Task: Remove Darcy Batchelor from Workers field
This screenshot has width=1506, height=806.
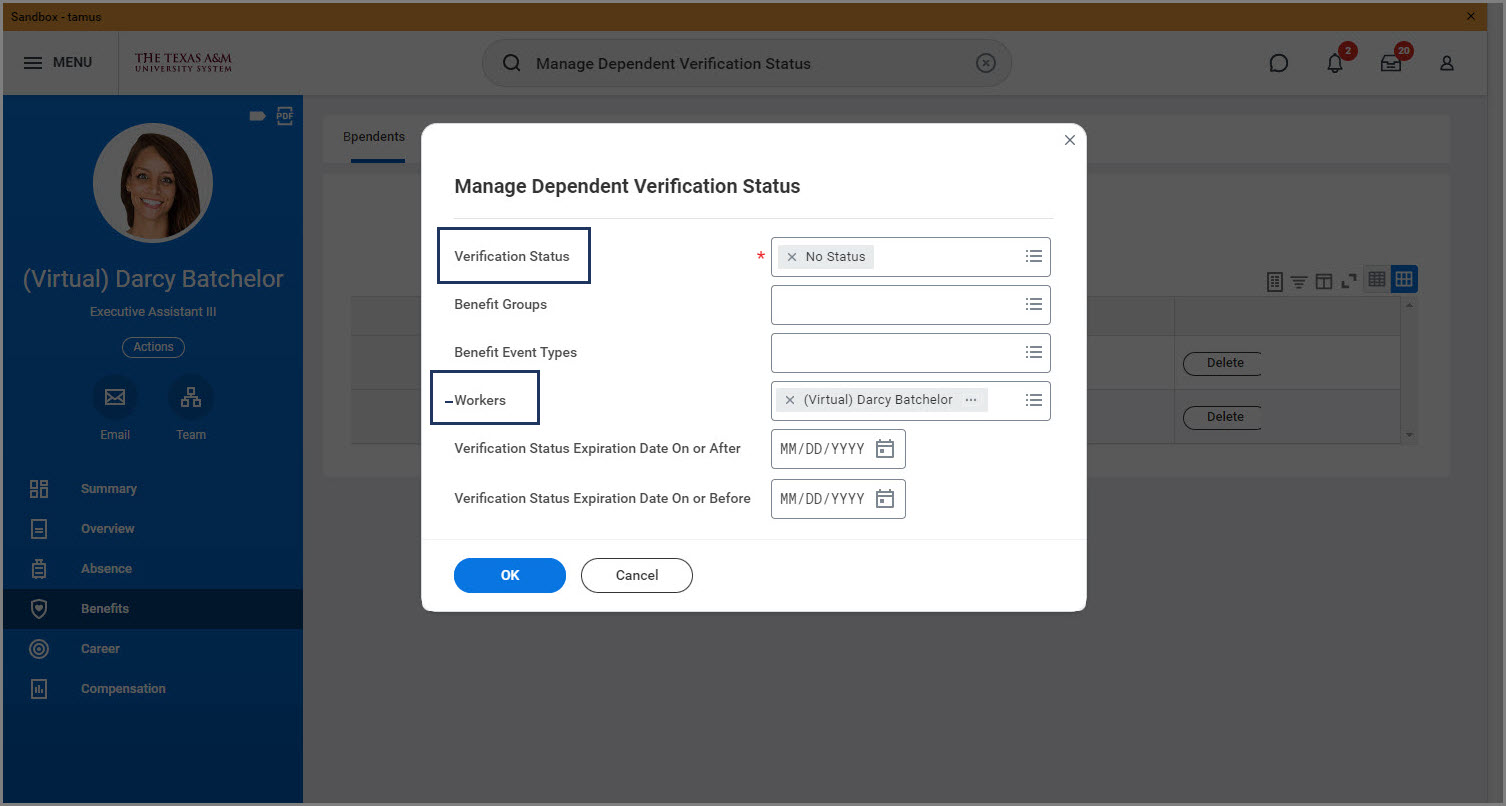Action: [790, 400]
